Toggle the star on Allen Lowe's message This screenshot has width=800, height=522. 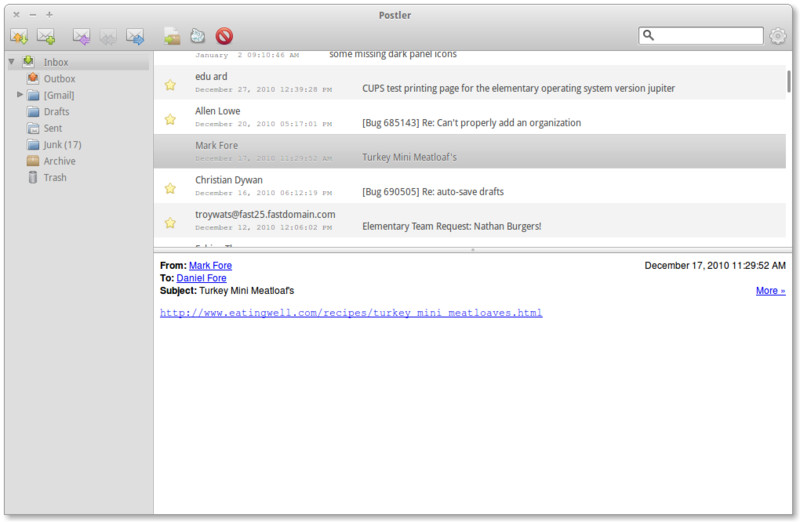pyautogui.click(x=170, y=119)
